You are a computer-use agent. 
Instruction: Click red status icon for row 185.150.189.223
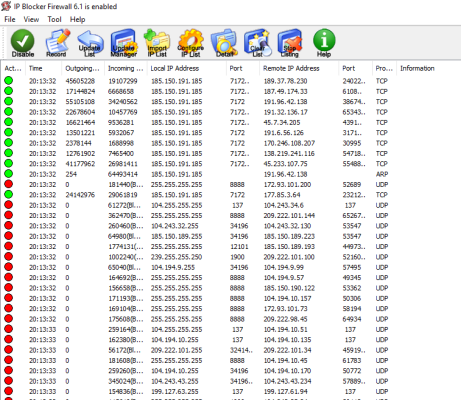click(9, 236)
